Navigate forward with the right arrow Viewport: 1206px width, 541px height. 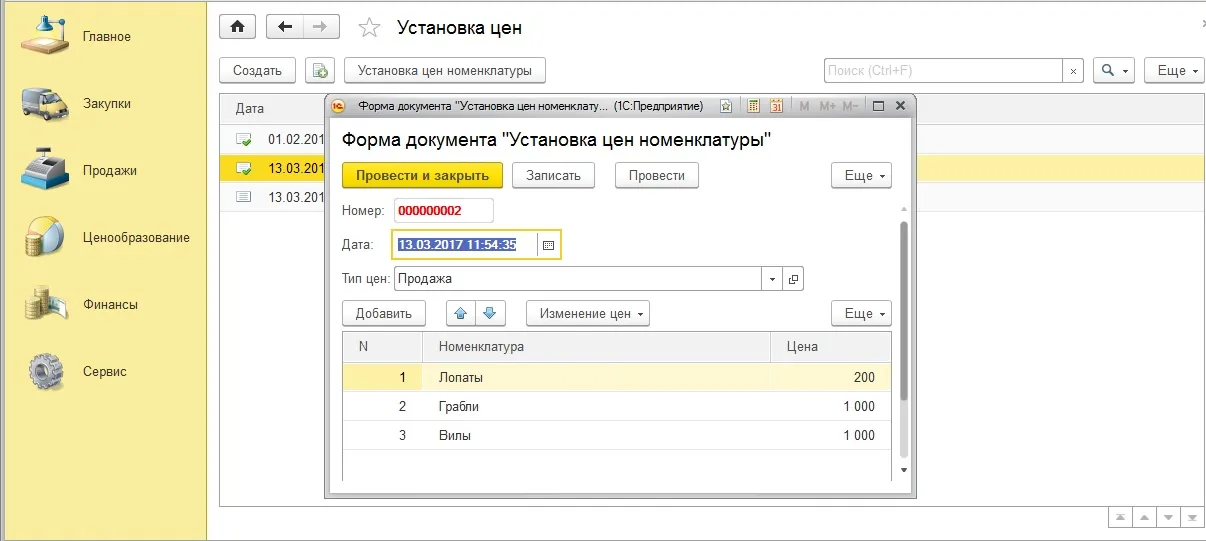coord(320,27)
